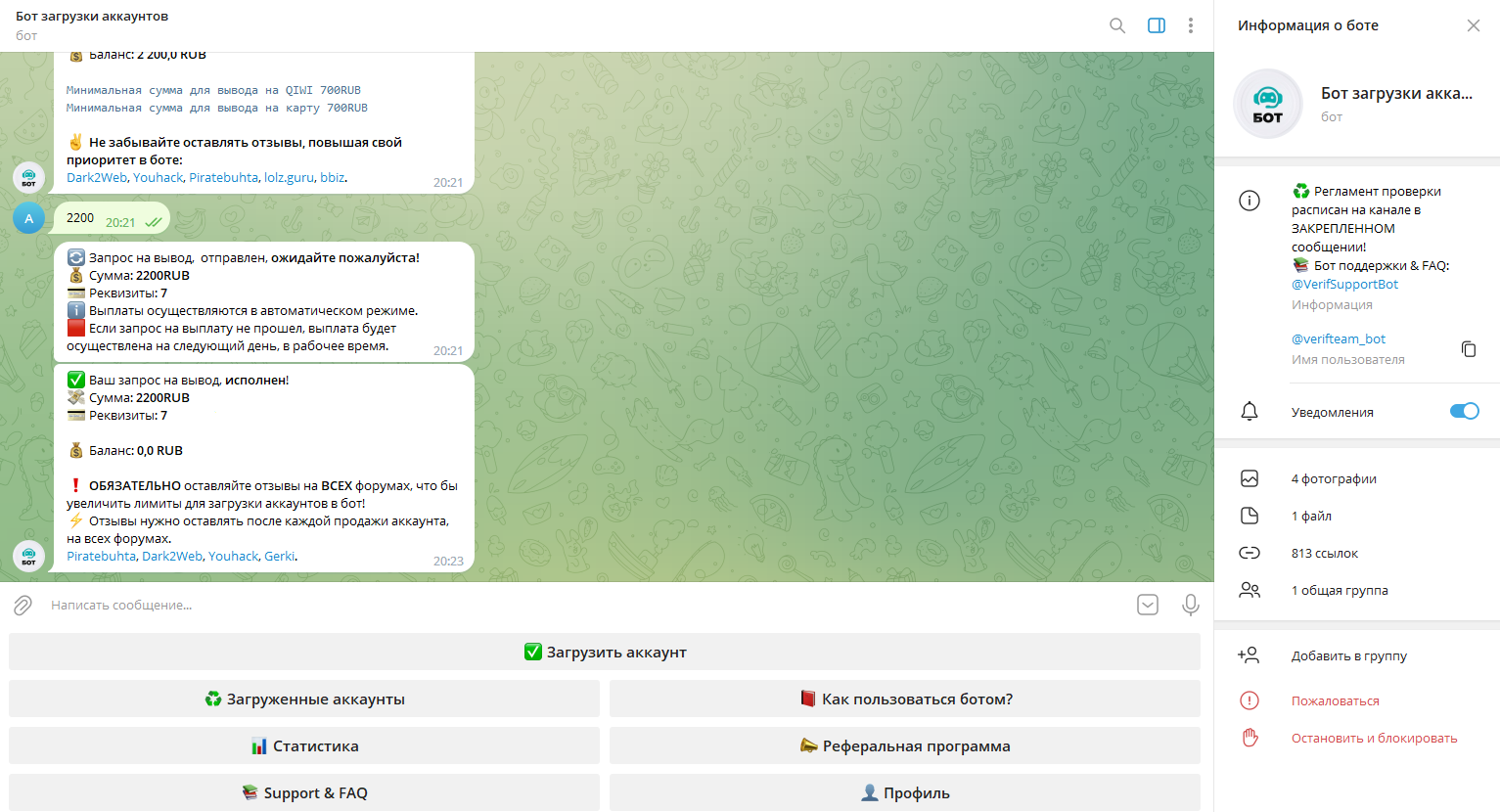Click the paperclip attach file icon
This screenshot has width=1500, height=812.
[x=23, y=606]
